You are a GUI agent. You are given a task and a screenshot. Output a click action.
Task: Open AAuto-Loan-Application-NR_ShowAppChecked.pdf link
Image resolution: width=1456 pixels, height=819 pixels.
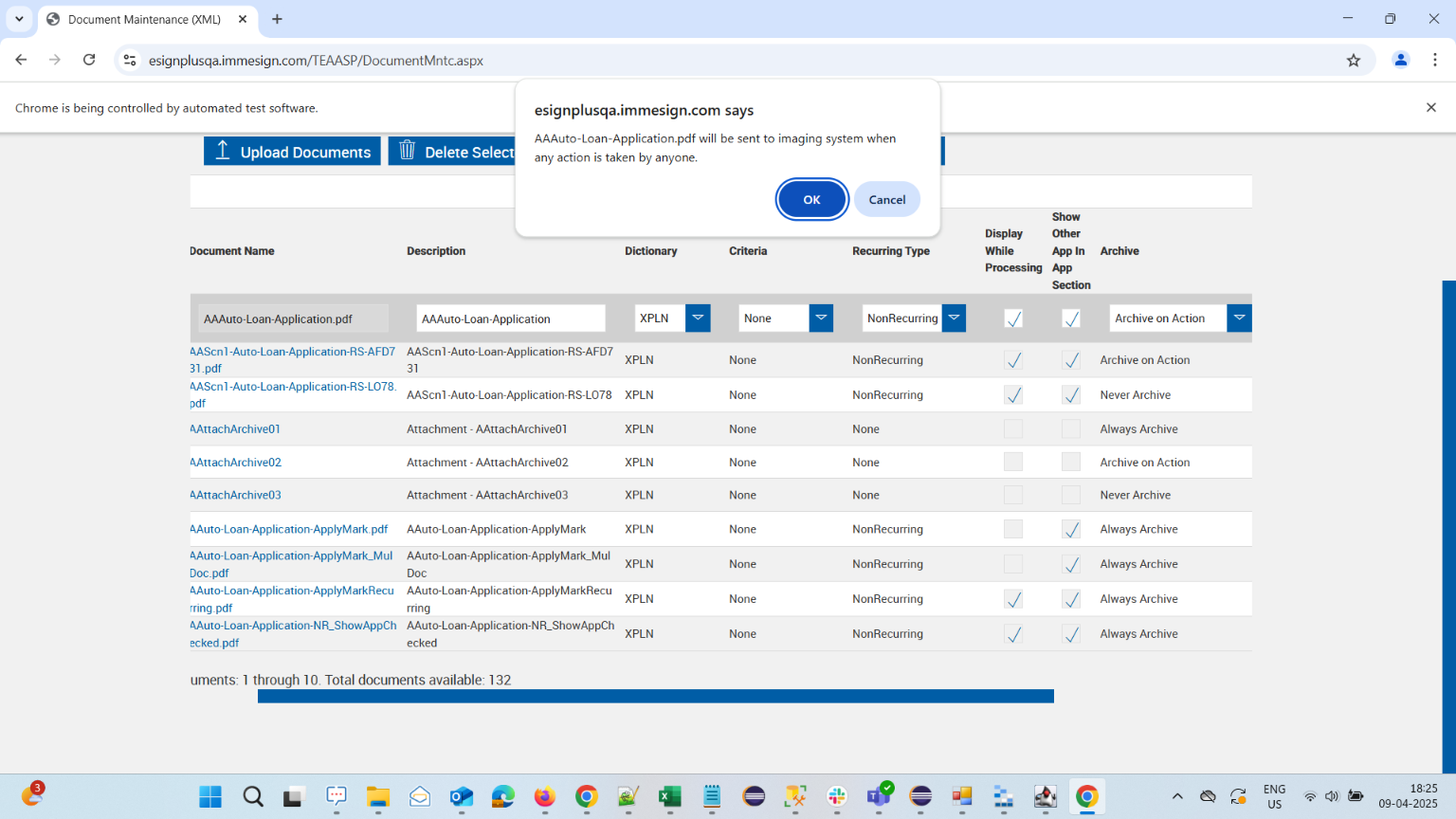pos(293,634)
